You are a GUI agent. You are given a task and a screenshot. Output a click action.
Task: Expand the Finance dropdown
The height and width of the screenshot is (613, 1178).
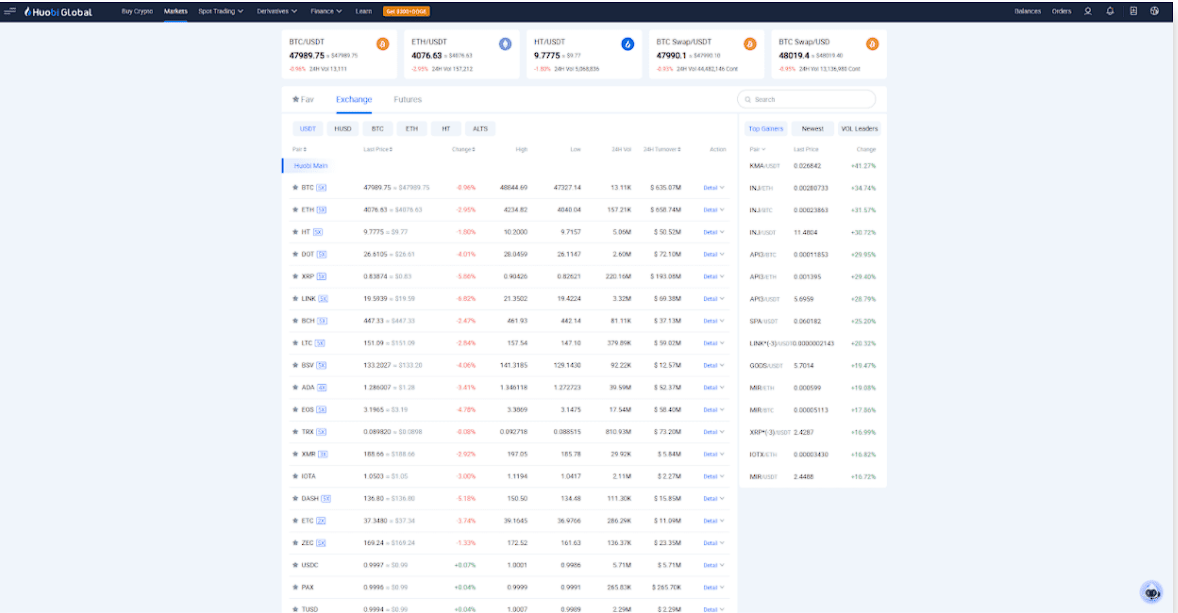[x=326, y=11]
